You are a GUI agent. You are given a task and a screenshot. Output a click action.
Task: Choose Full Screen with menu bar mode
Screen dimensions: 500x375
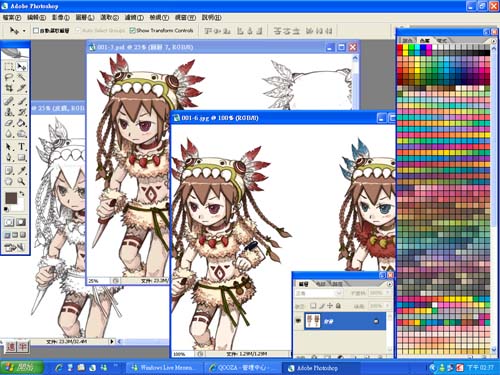pos(15,235)
